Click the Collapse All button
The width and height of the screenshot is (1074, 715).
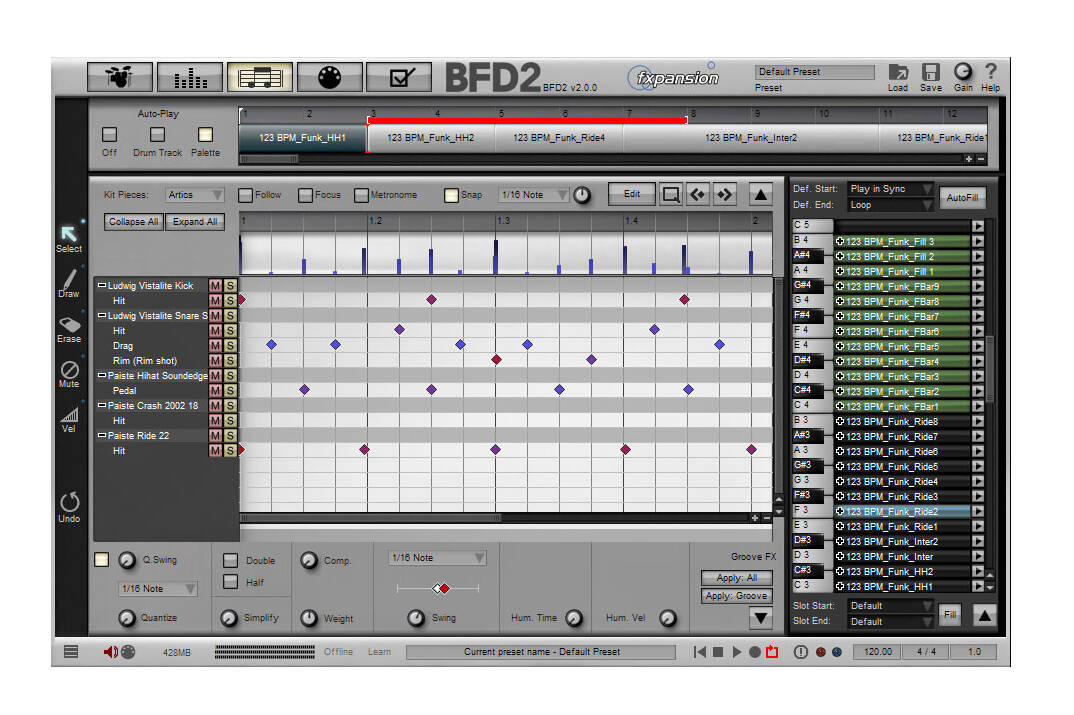tap(134, 222)
